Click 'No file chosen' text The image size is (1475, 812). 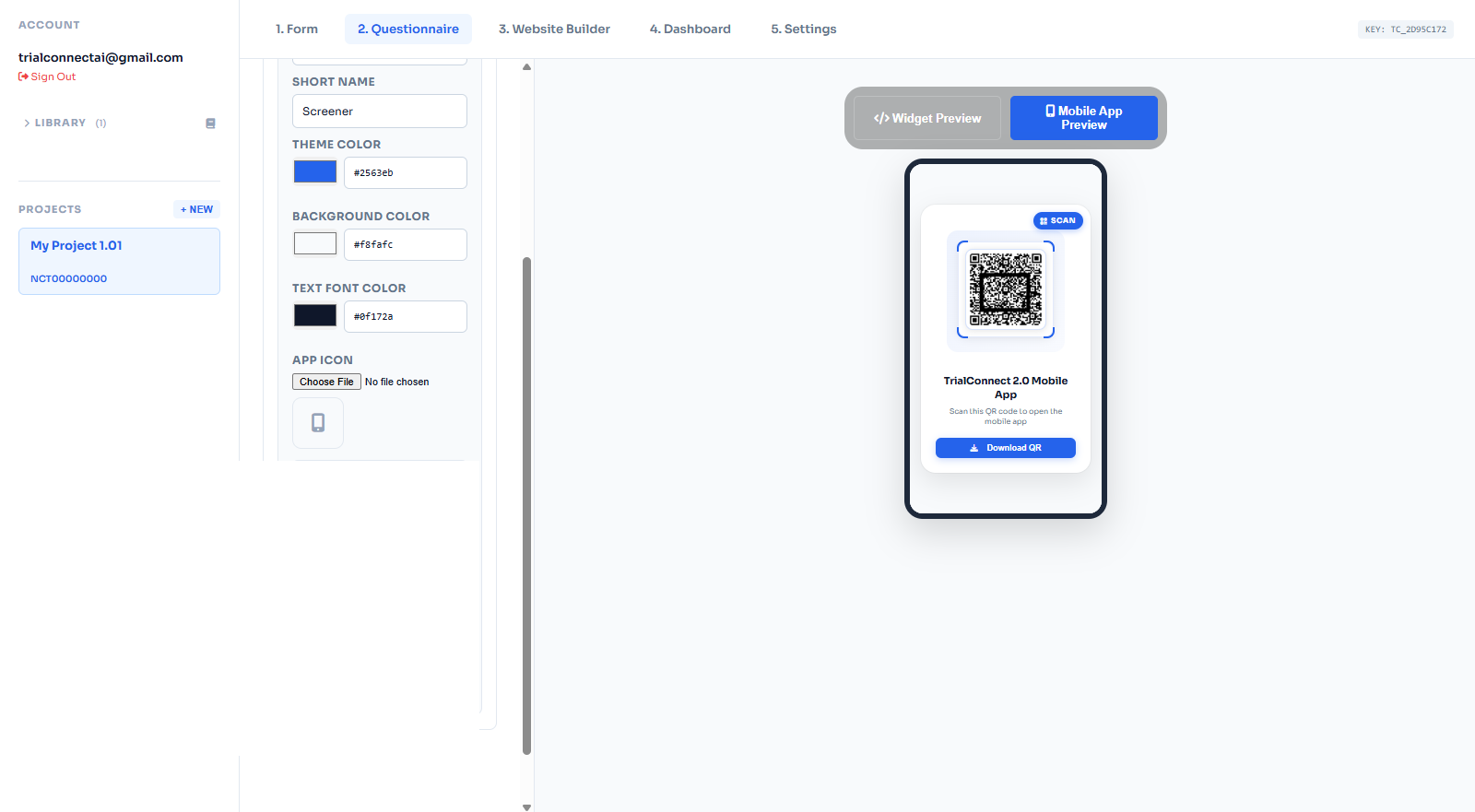pyautogui.click(x=397, y=382)
